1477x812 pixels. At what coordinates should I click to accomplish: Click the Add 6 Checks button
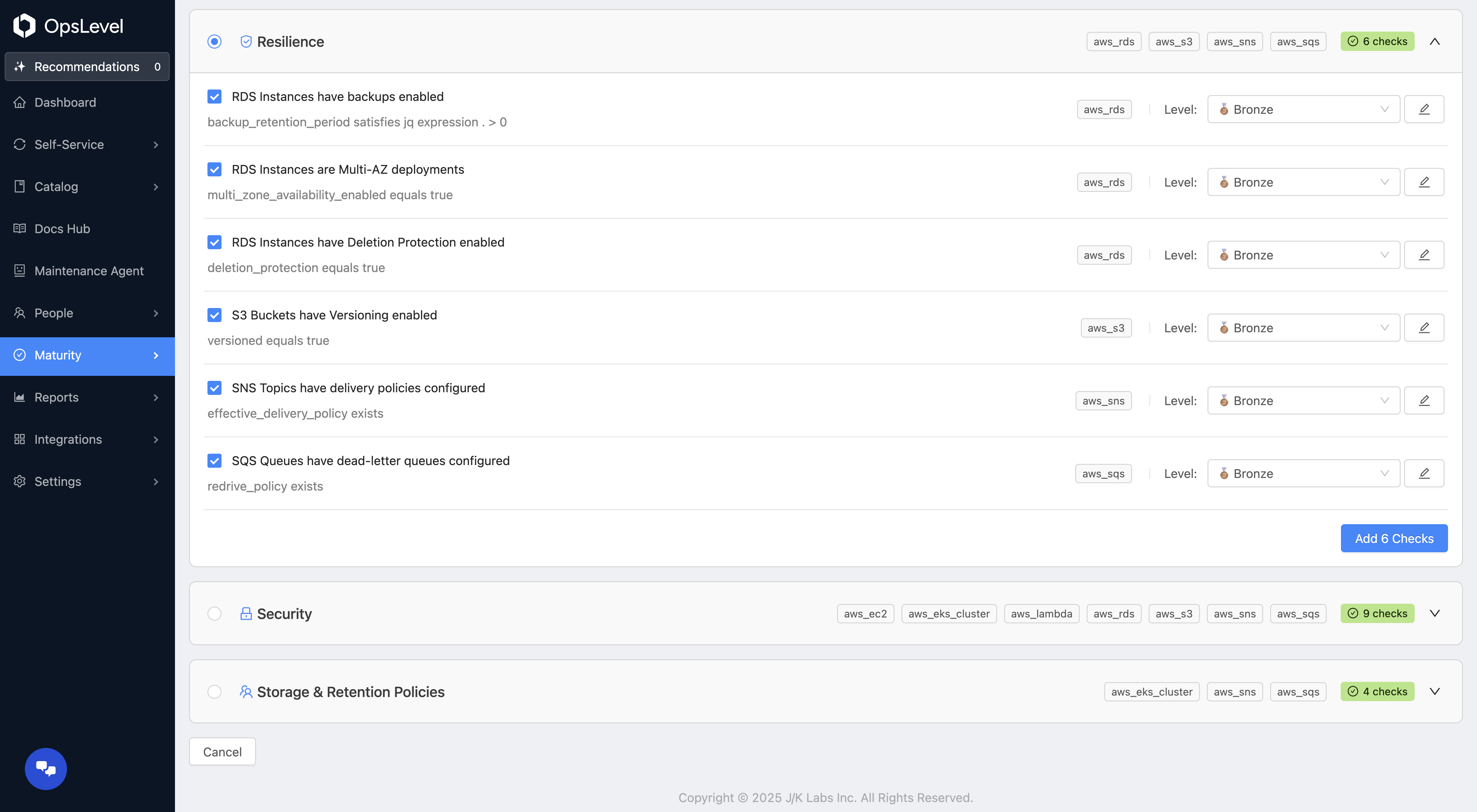1394,539
